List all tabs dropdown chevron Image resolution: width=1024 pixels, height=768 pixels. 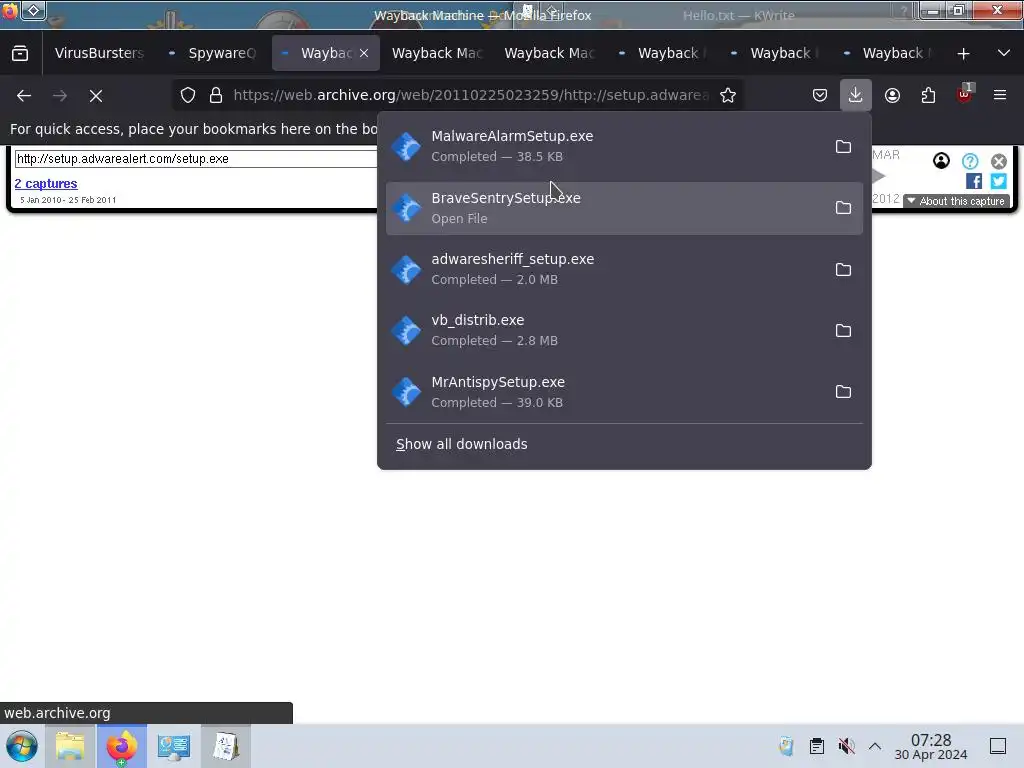[1004, 54]
